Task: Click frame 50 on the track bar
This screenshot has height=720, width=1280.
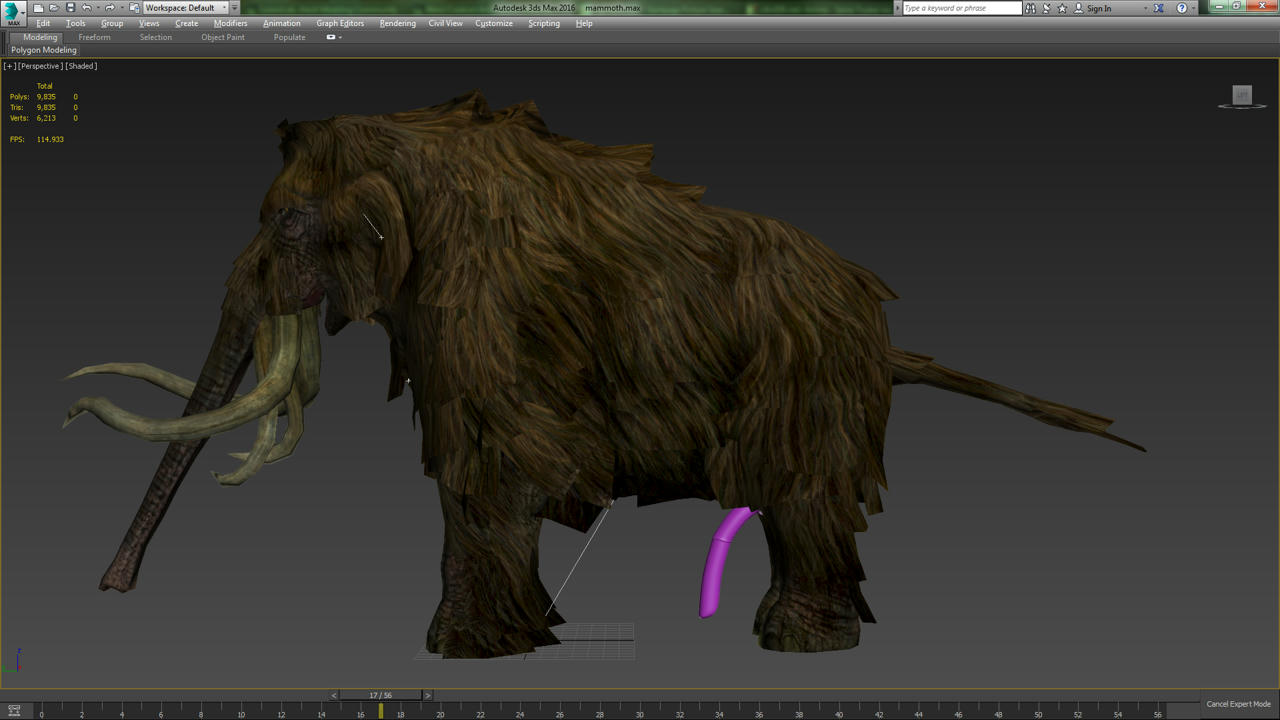Action: [1038, 712]
